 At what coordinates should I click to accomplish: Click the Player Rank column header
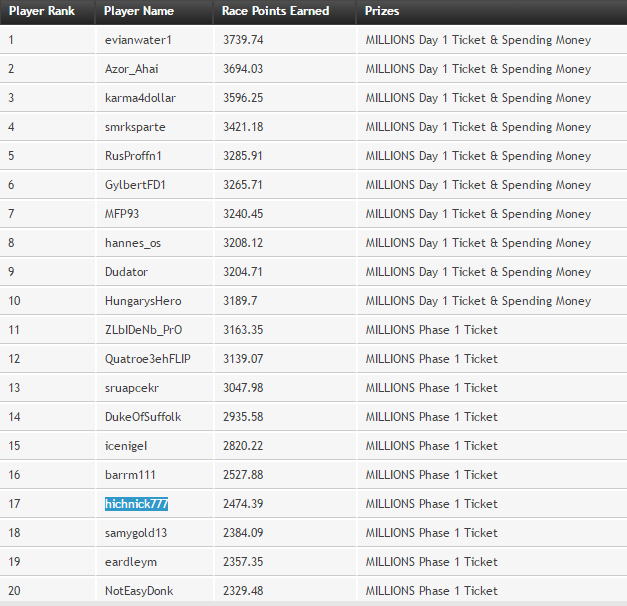(x=42, y=11)
